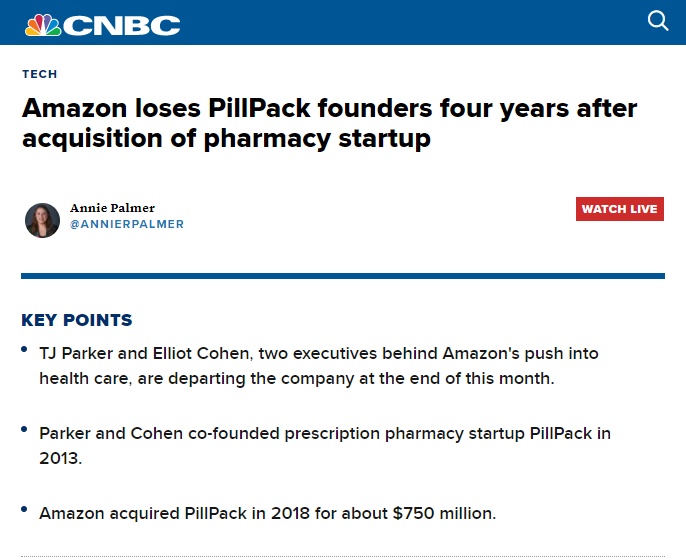
Task: Select the key point about co-founding PillPack in 2013
Action: [x=324, y=445]
